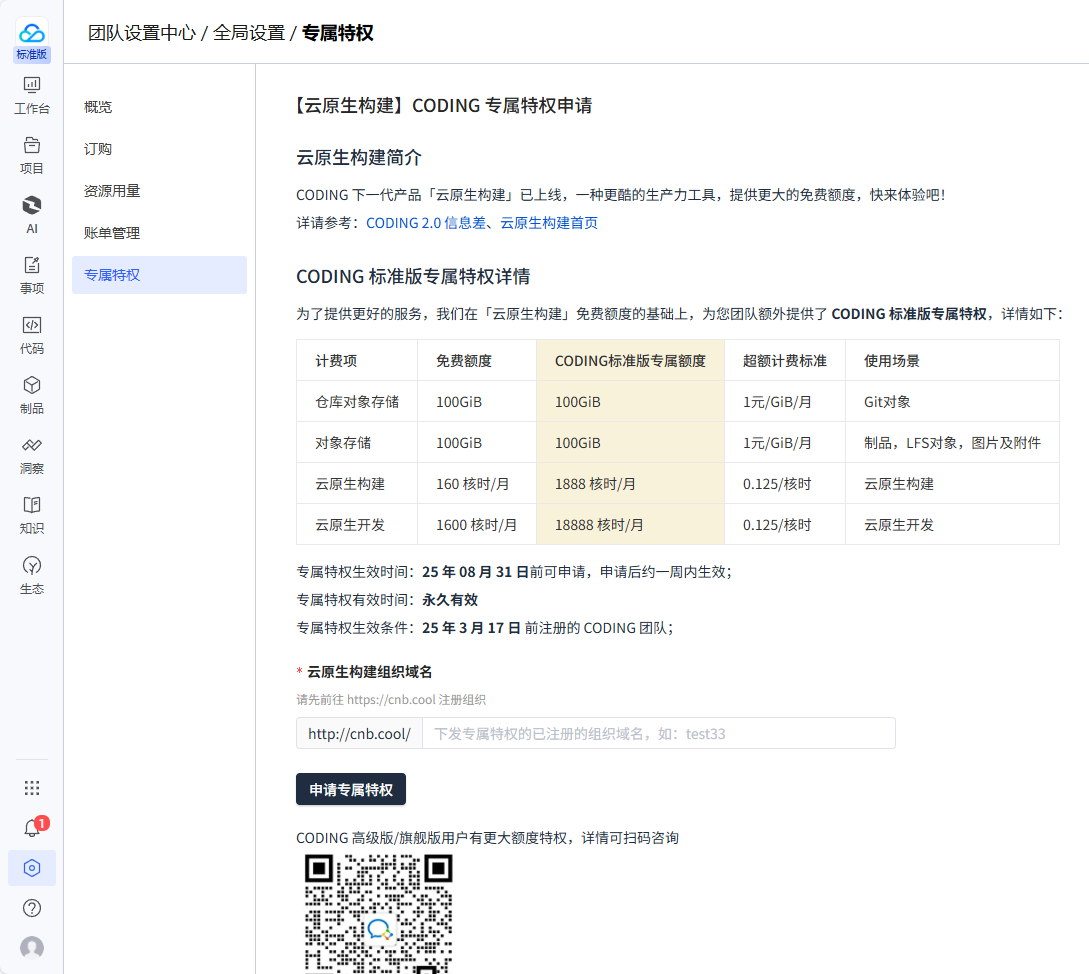This screenshot has width=1089, height=974.
Task: Click the 仓库对象存储 table cell
Action: (357, 402)
